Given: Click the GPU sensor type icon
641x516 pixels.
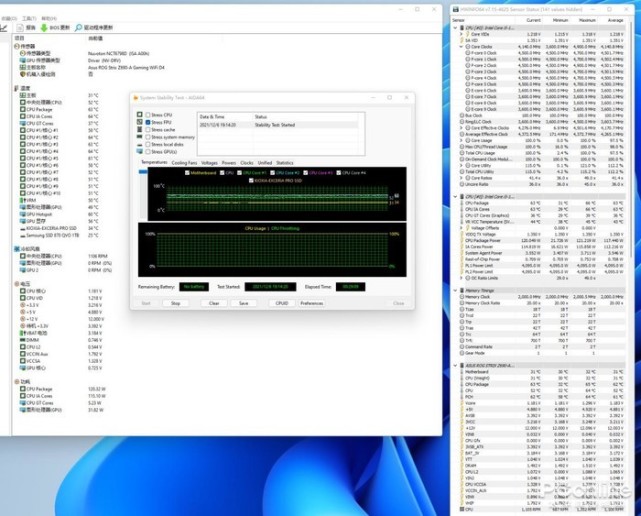Looking at the screenshot, I should click(x=22, y=60).
